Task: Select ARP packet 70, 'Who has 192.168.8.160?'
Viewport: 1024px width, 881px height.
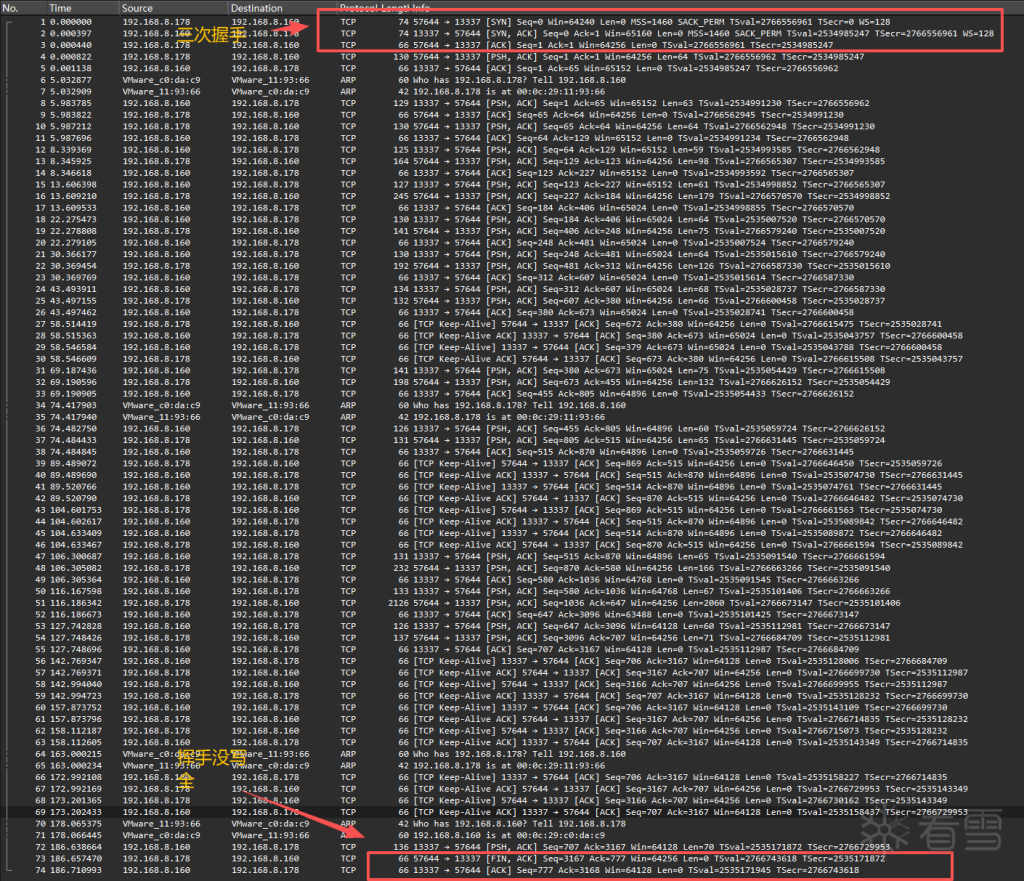Action: tap(512, 824)
